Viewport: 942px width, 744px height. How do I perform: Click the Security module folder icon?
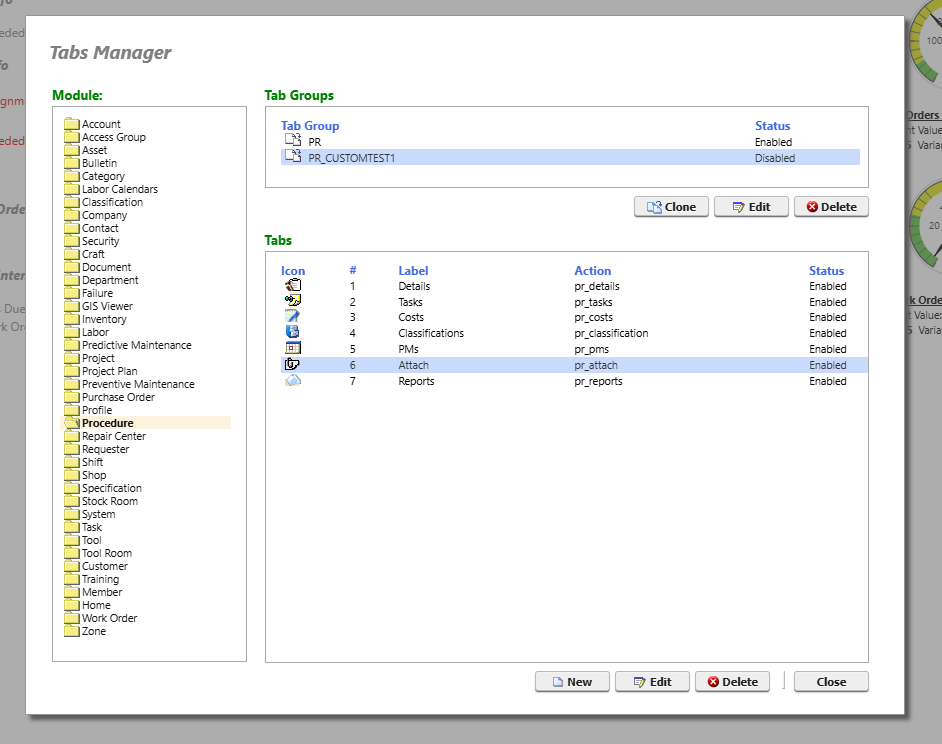(x=72, y=241)
